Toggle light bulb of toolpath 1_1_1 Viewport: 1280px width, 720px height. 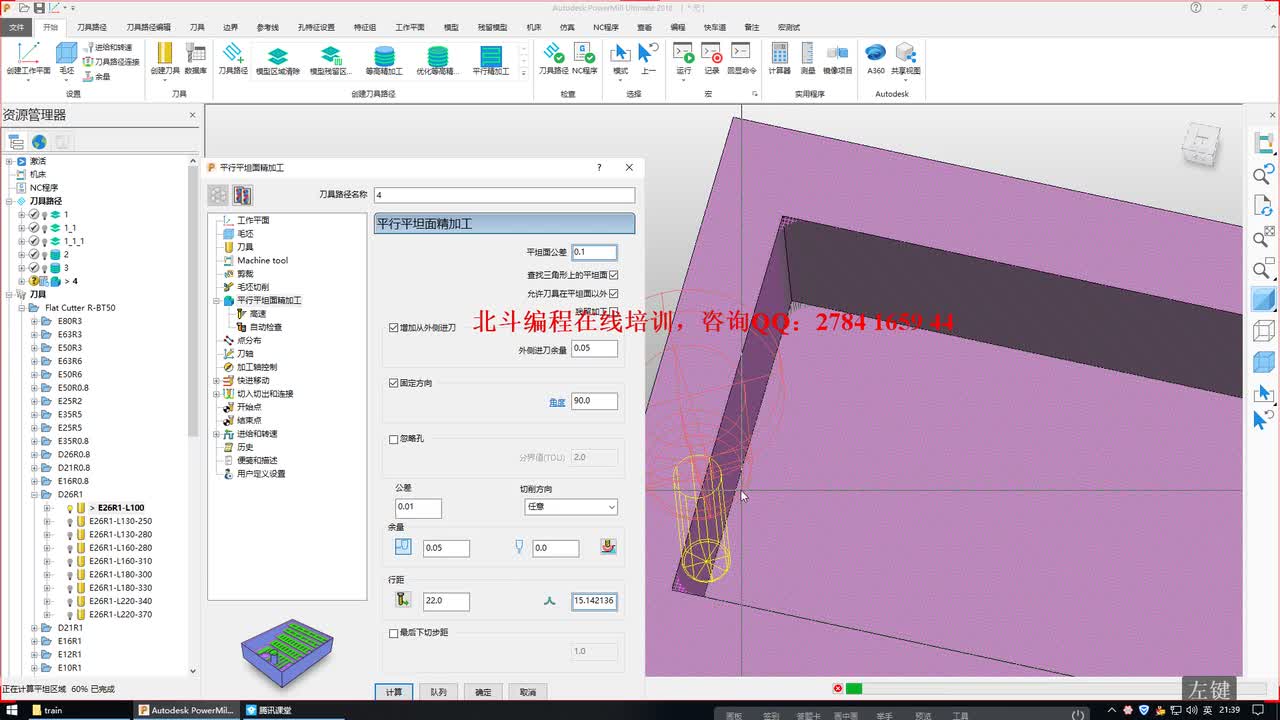[x=45, y=241]
